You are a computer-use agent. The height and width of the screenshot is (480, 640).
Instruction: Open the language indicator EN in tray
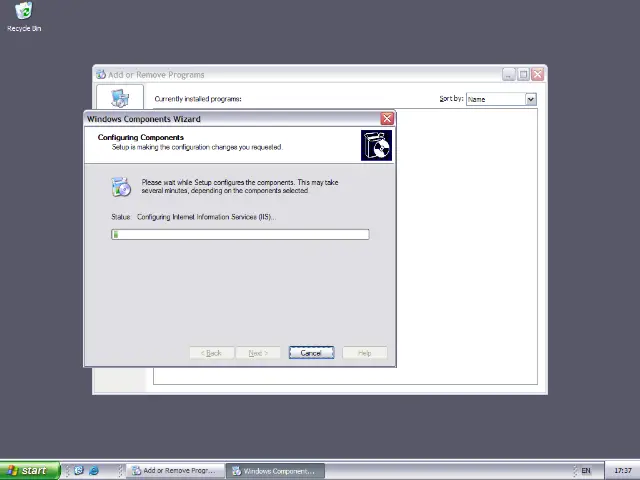(x=586, y=470)
